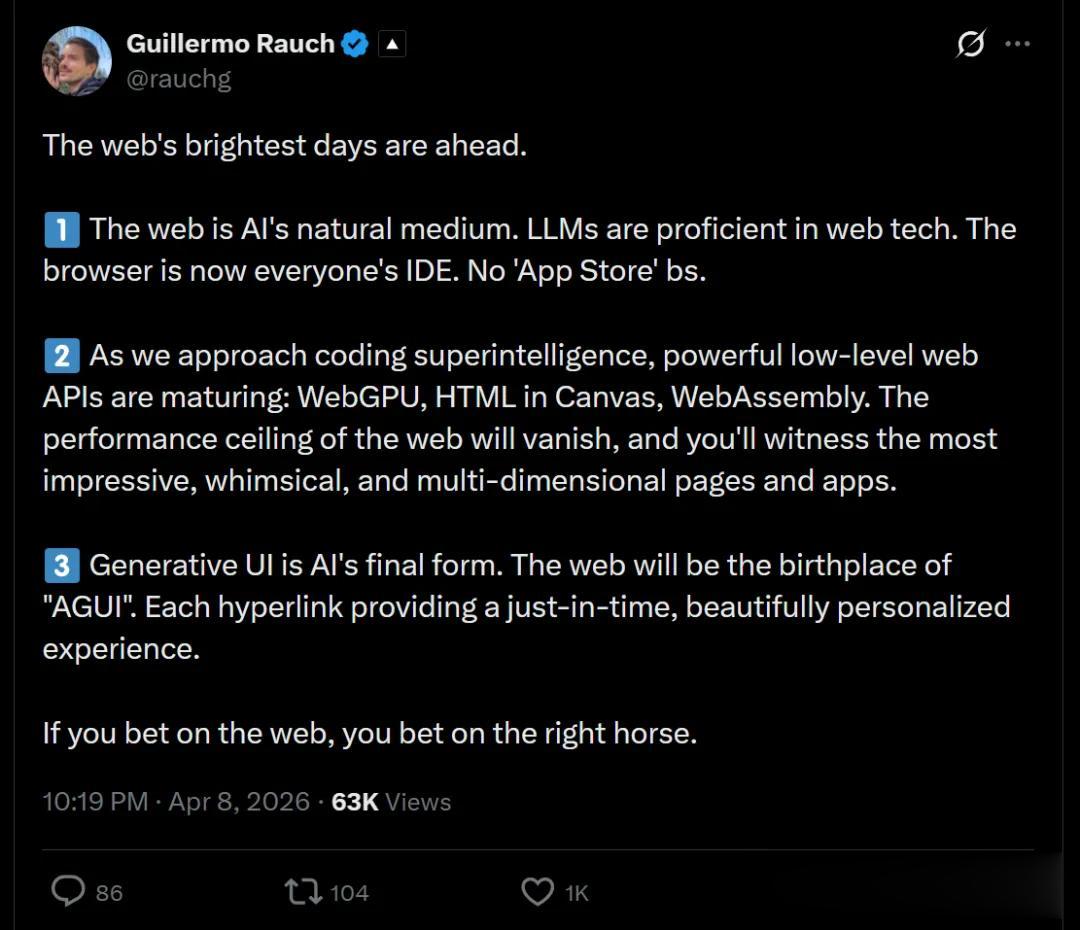Click the 86 replies count
This screenshot has width=1080, height=930.
109,893
